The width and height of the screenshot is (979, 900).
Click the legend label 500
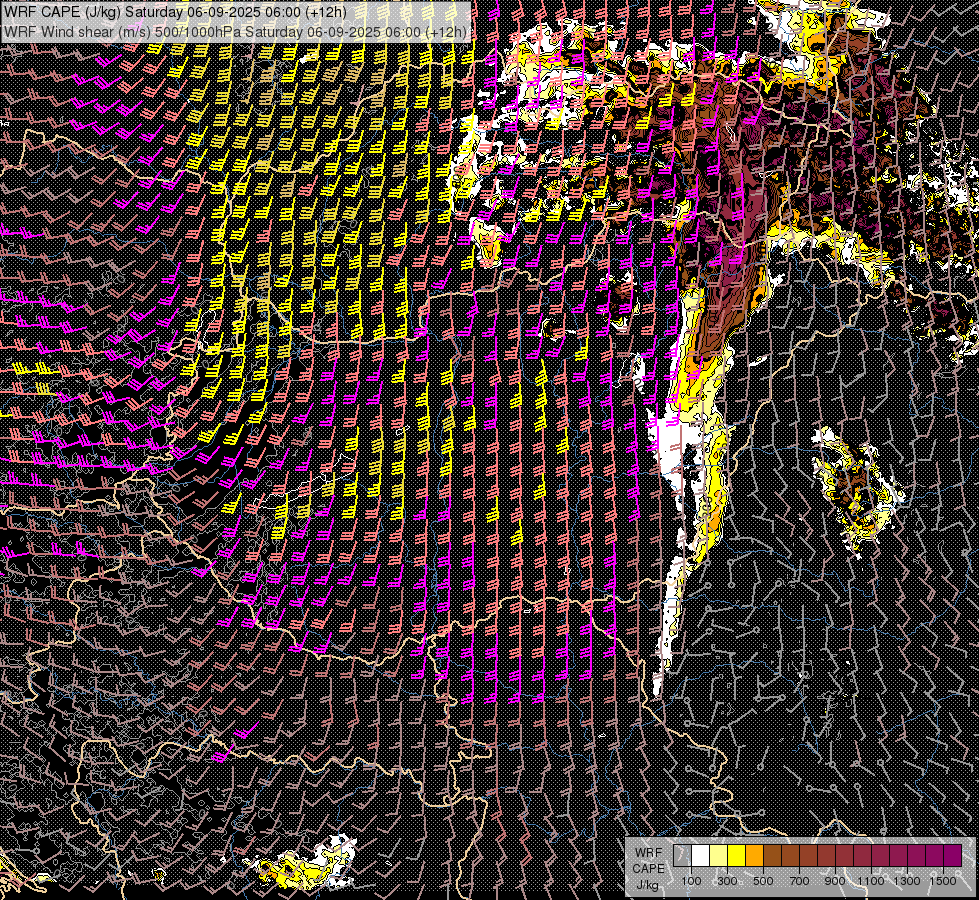pyautogui.click(x=763, y=881)
